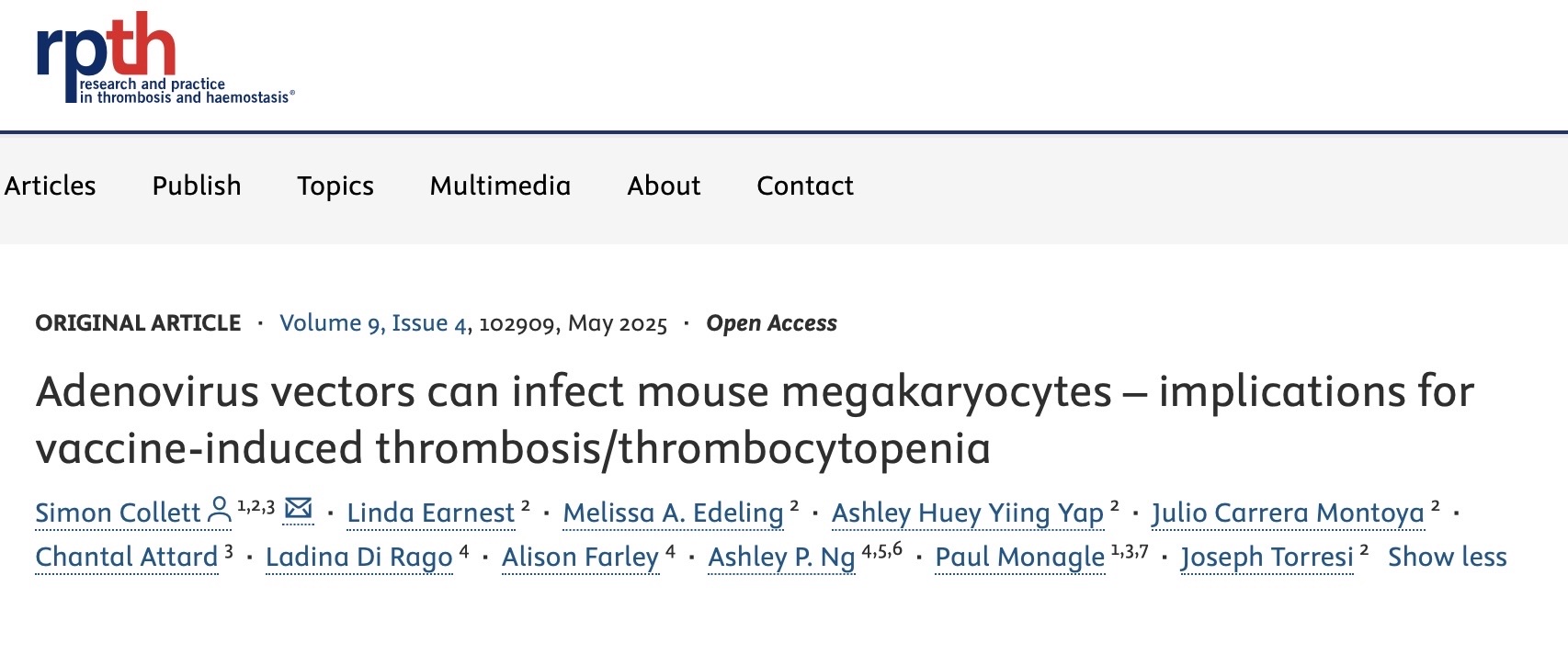The height and width of the screenshot is (654, 1568).
Task: Open the Articles menu
Action: (x=50, y=186)
